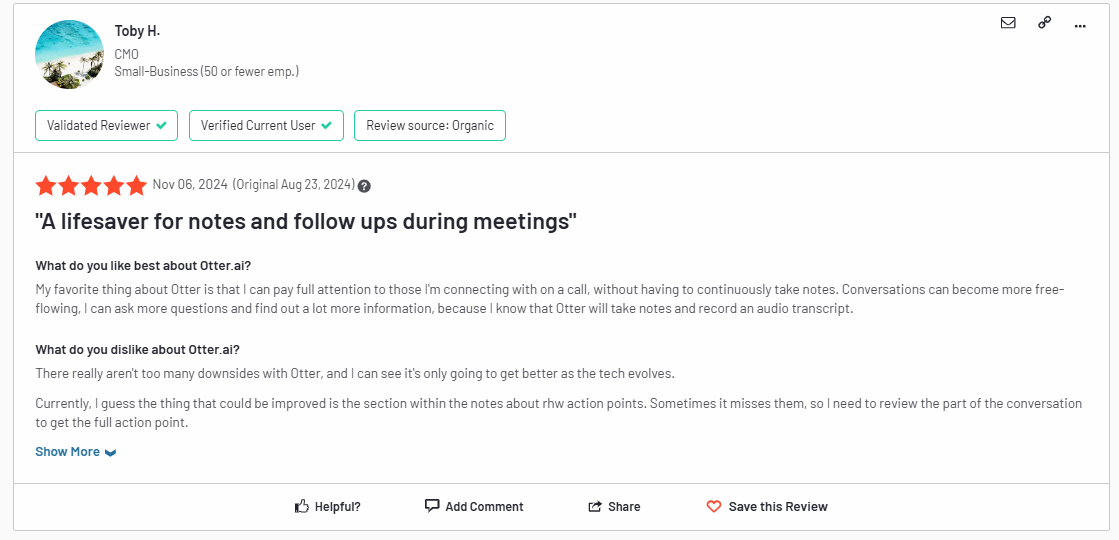Copy review link via chain icon

click(1044, 23)
